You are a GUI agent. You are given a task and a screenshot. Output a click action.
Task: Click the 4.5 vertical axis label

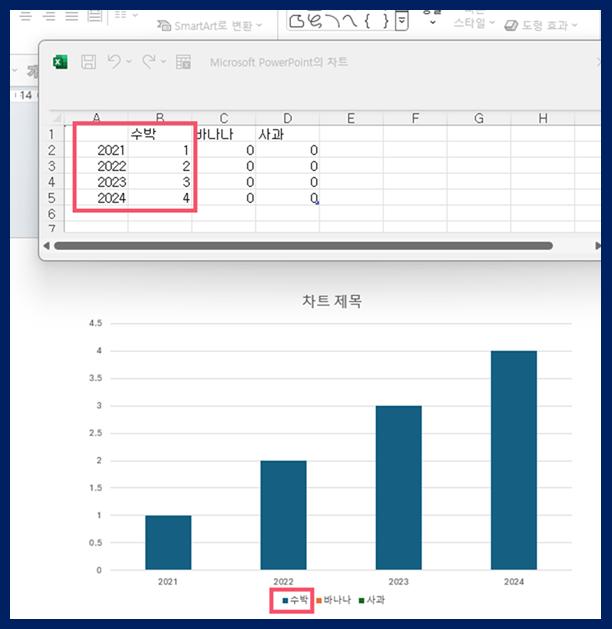[x=95, y=323]
